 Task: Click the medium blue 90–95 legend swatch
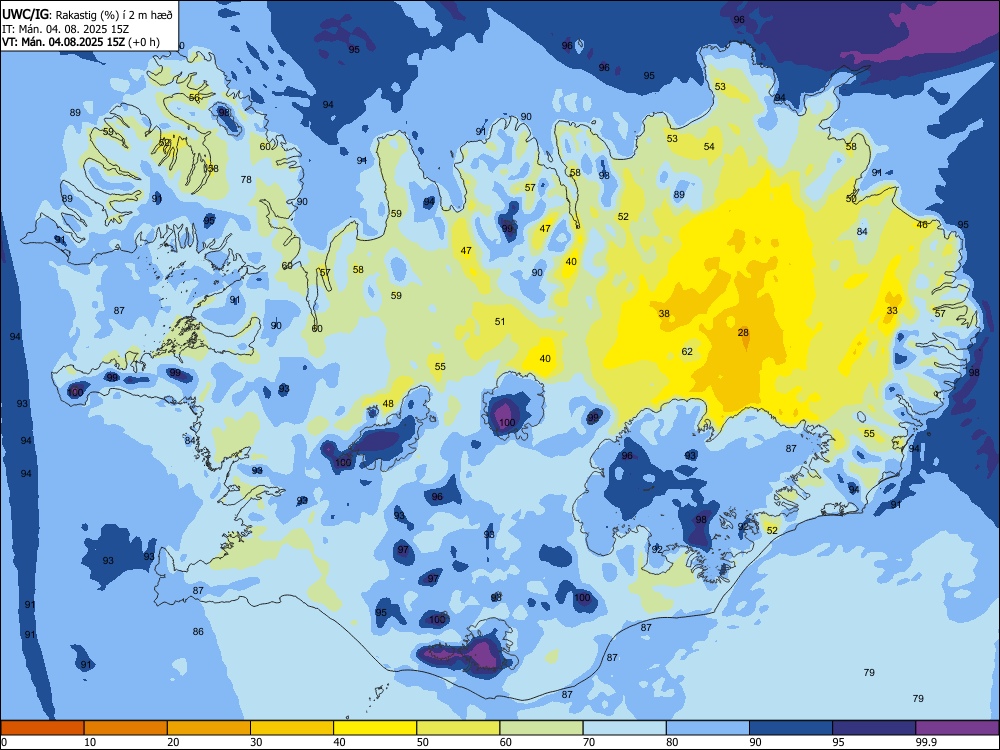click(x=791, y=728)
